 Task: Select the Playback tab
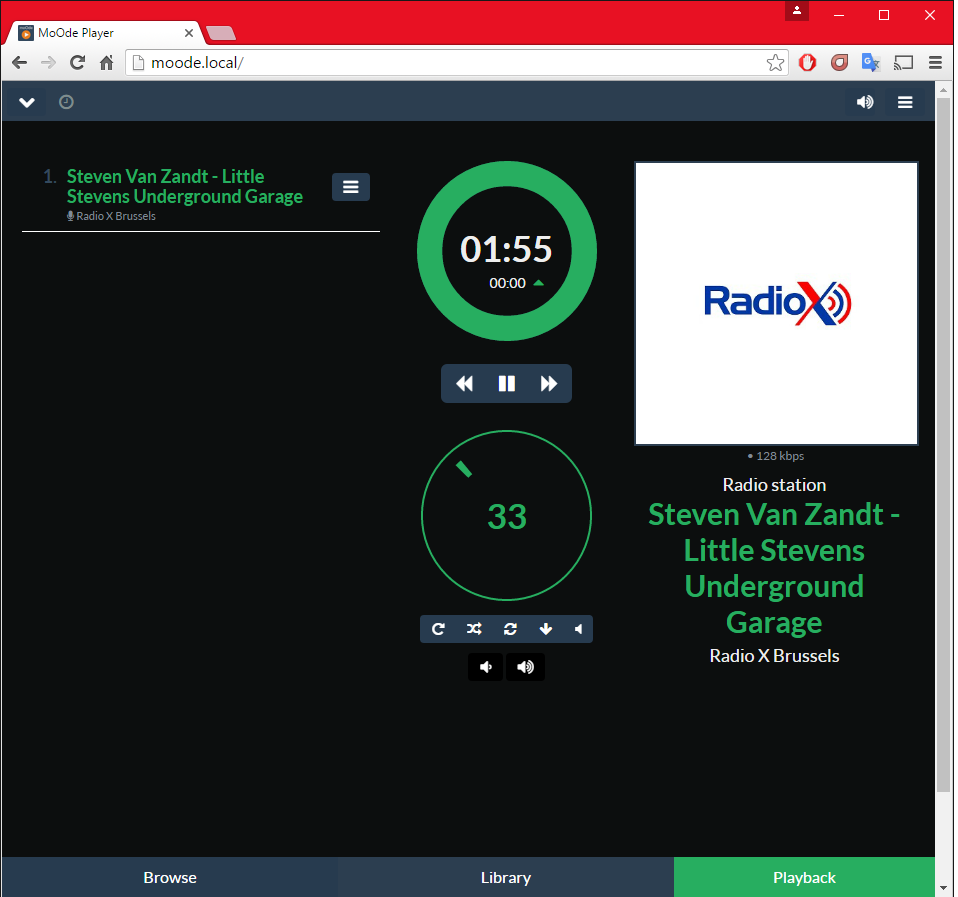pos(804,877)
